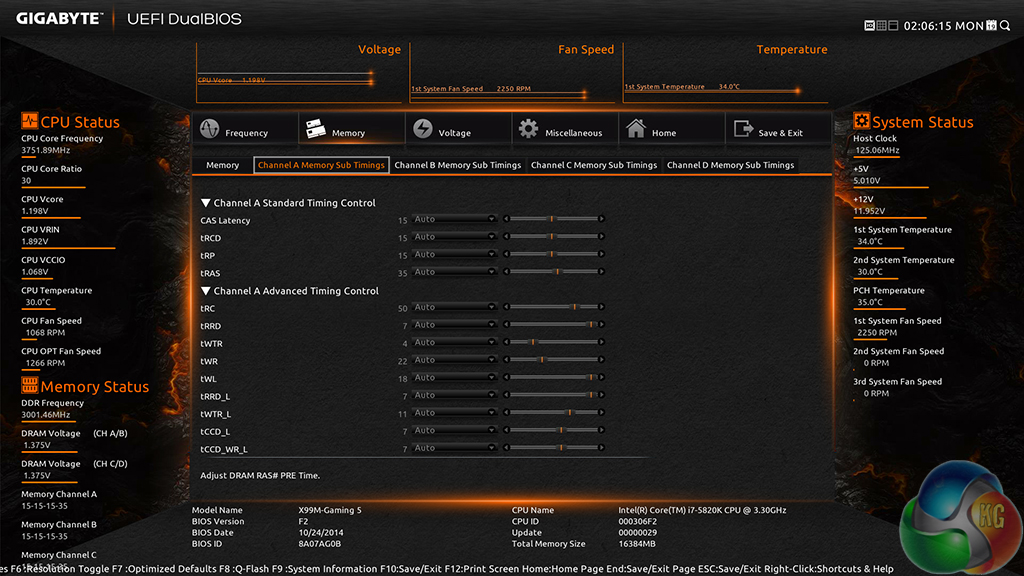The width and height of the screenshot is (1024, 576).
Task: Open the tRP Auto dropdown
Action: pos(454,254)
